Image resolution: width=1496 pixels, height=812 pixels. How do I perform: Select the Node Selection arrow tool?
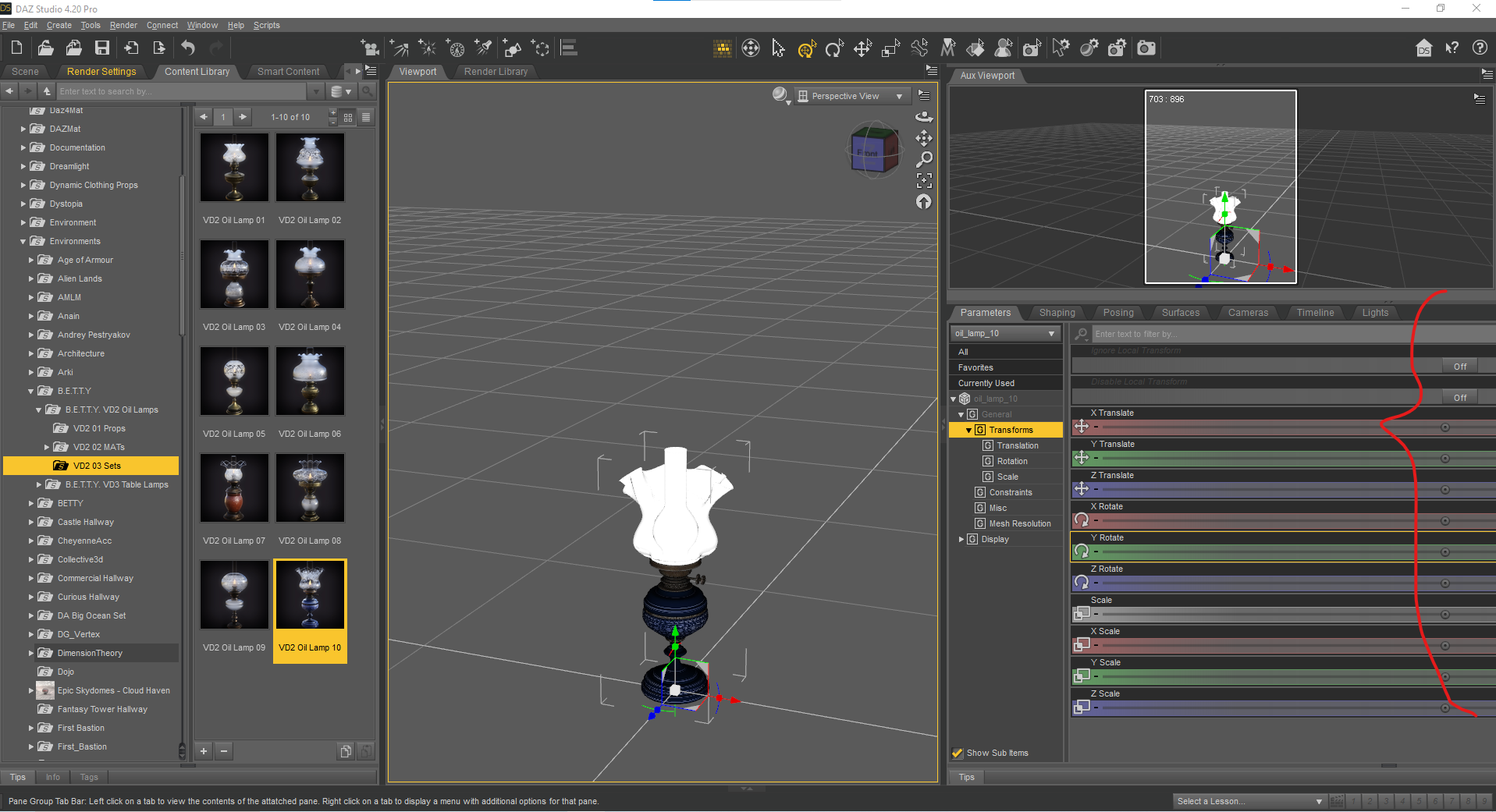(778, 48)
